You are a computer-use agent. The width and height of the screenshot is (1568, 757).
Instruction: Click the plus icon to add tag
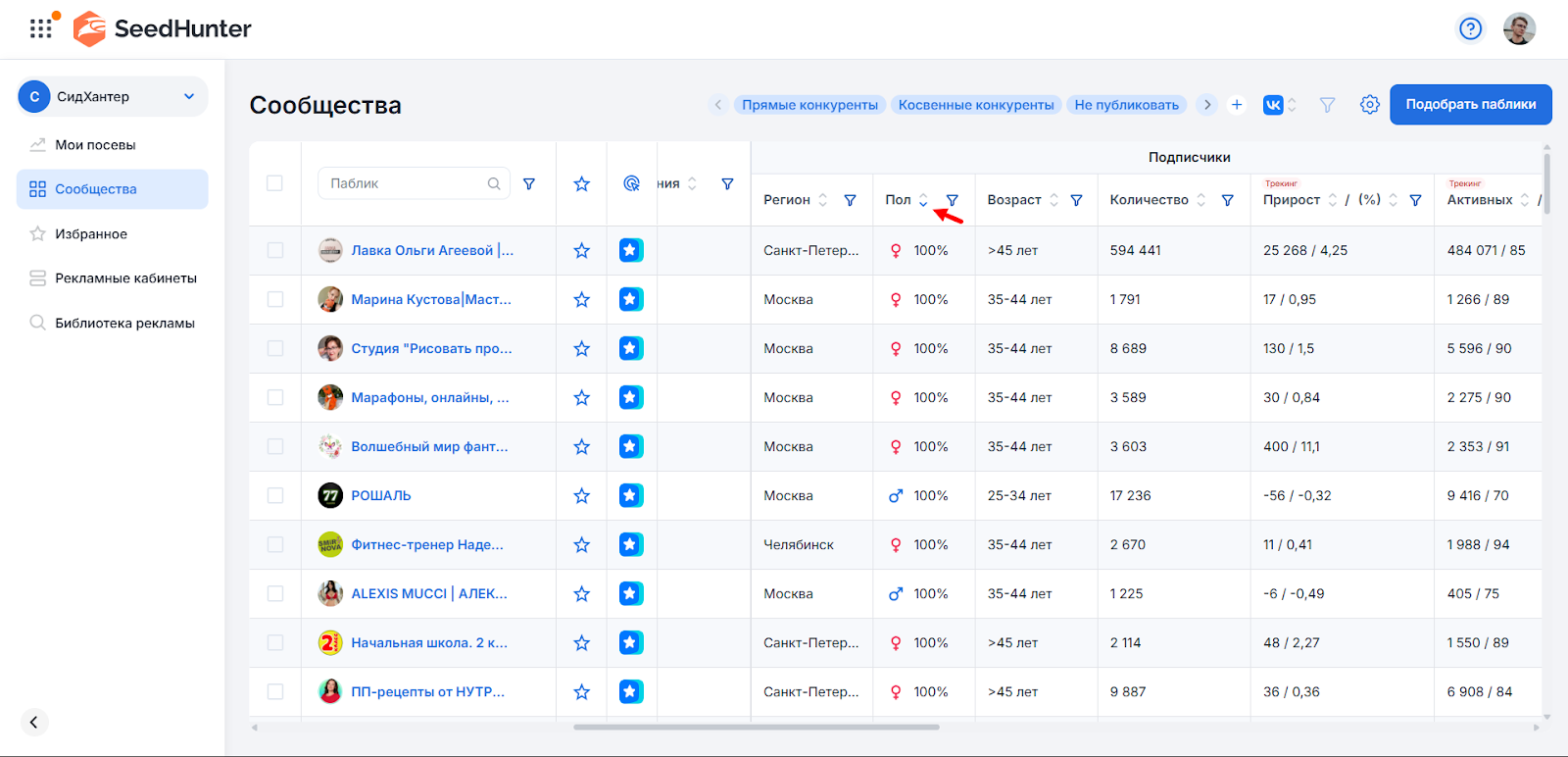(x=1237, y=105)
